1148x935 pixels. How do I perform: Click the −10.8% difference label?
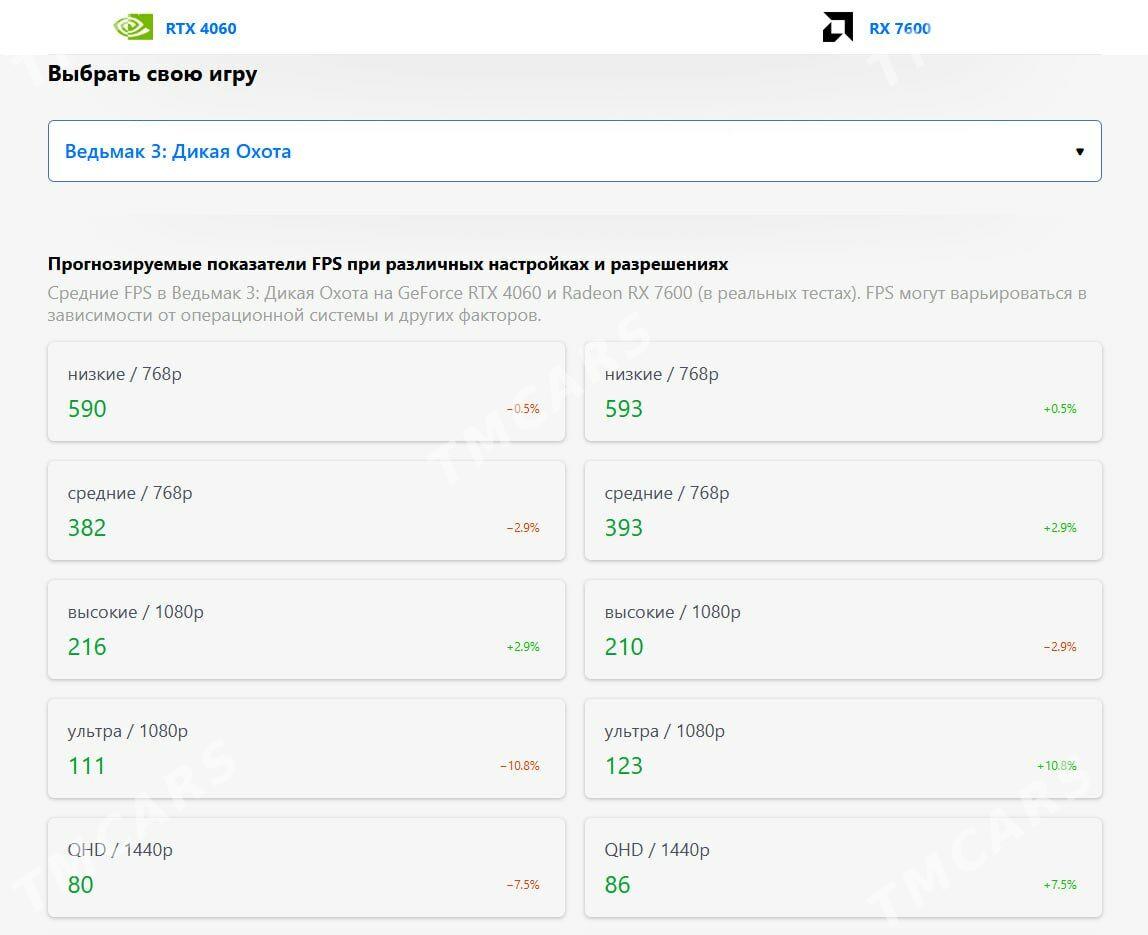click(x=520, y=766)
